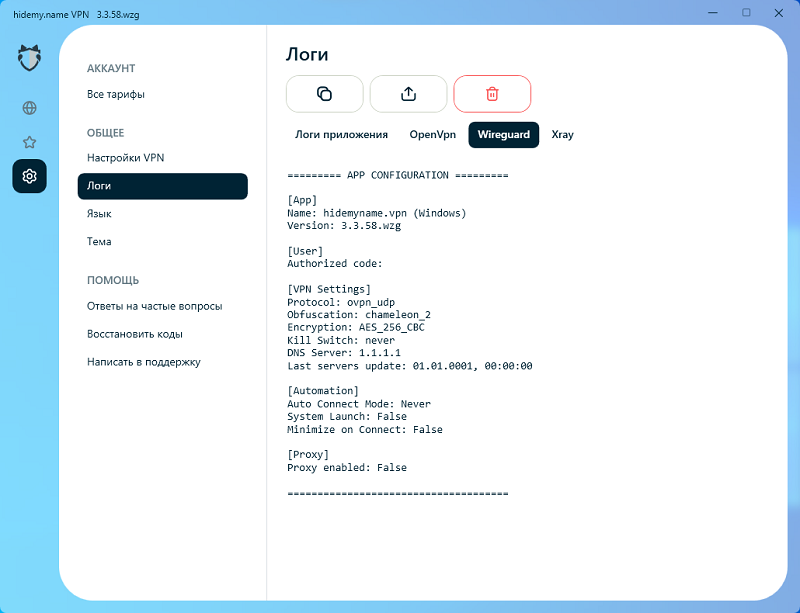Open the Xray logs tab
Image resolution: width=800 pixels, height=613 pixels.
coord(562,134)
